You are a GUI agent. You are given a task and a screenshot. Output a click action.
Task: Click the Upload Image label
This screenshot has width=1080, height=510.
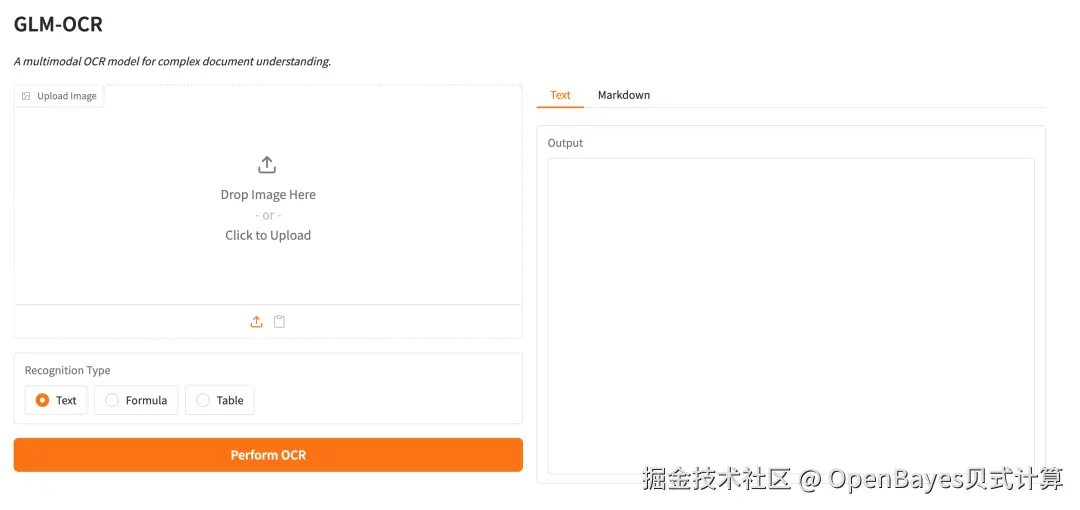67,96
